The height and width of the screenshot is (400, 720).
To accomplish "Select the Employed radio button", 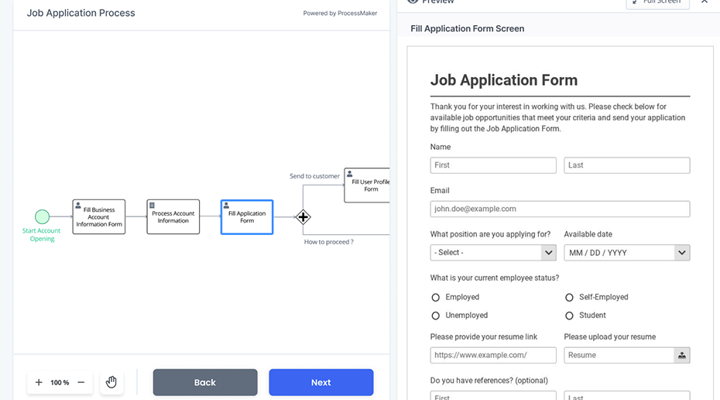I will [x=436, y=297].
